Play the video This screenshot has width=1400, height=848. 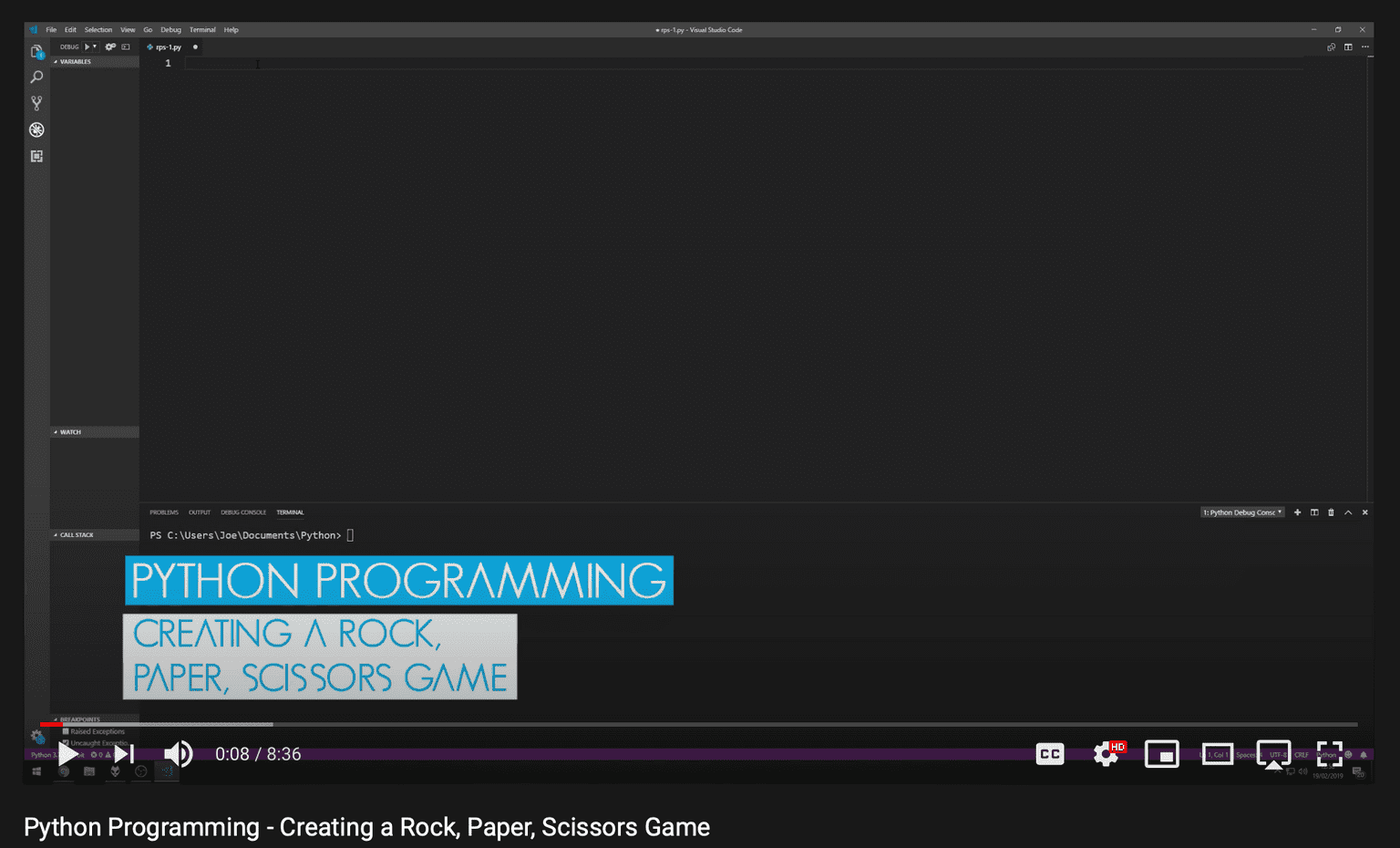[x=68, y=754]
